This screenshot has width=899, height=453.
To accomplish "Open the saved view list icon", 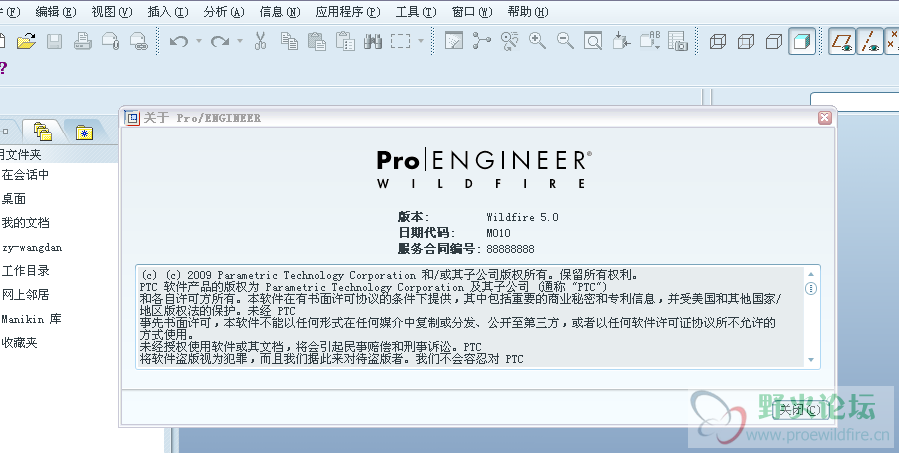I will pyautogui.click(x=650, y=41).
